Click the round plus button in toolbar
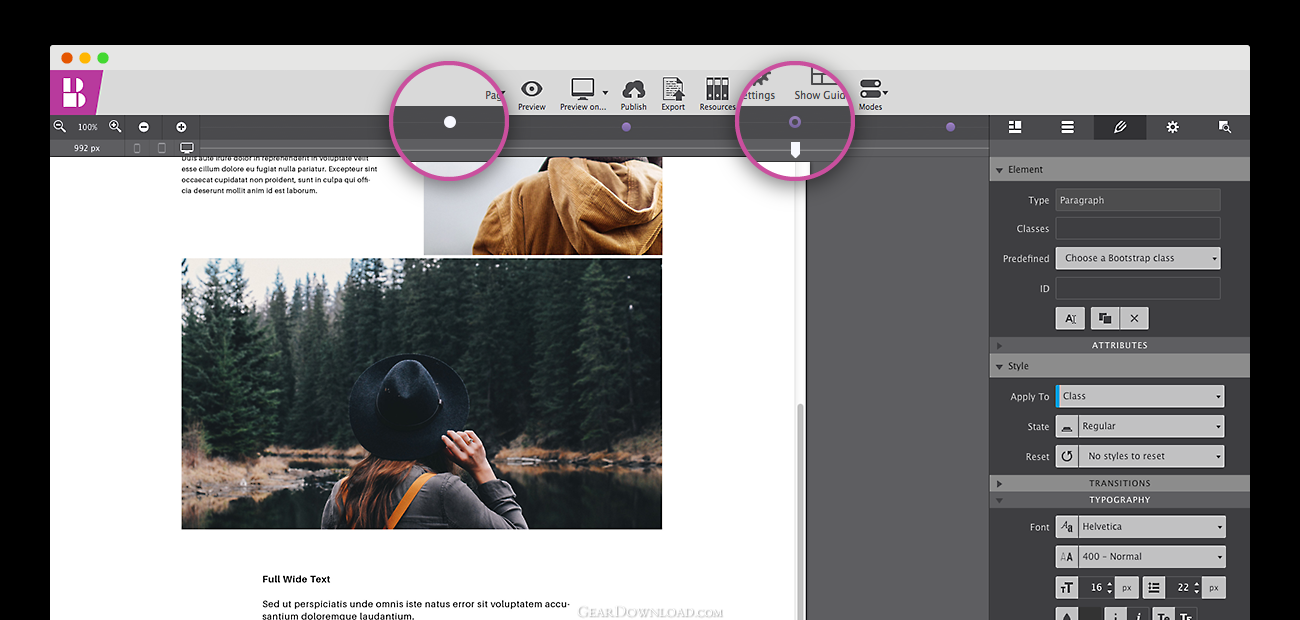 pyautogui.click(x=181, y=127)
